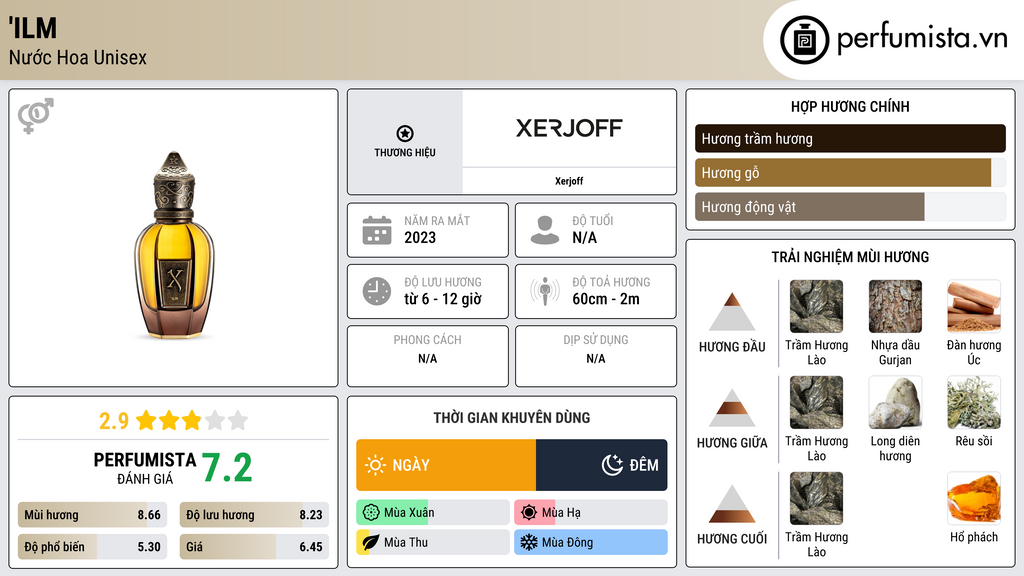The width and height of the screenshot is (1024, 576).
Task: Click the Hương đầu pyramid icon
Action: click(x=732, y=312)
